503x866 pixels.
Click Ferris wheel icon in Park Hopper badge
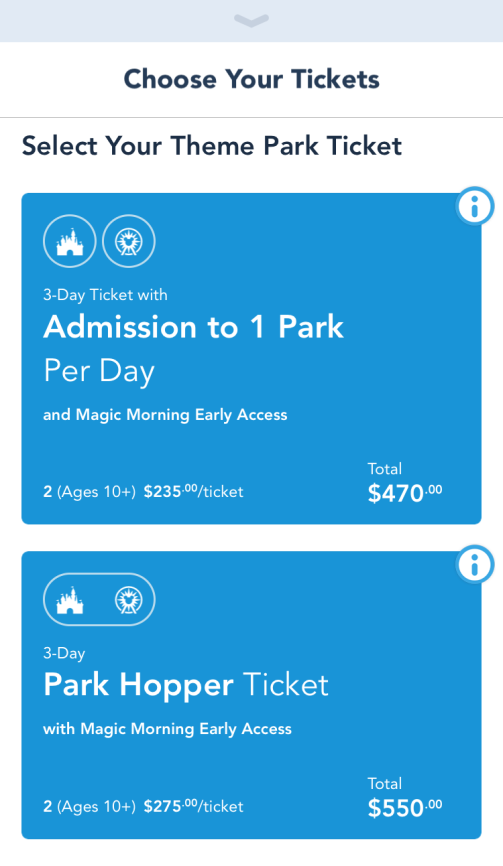click(129, 600)
